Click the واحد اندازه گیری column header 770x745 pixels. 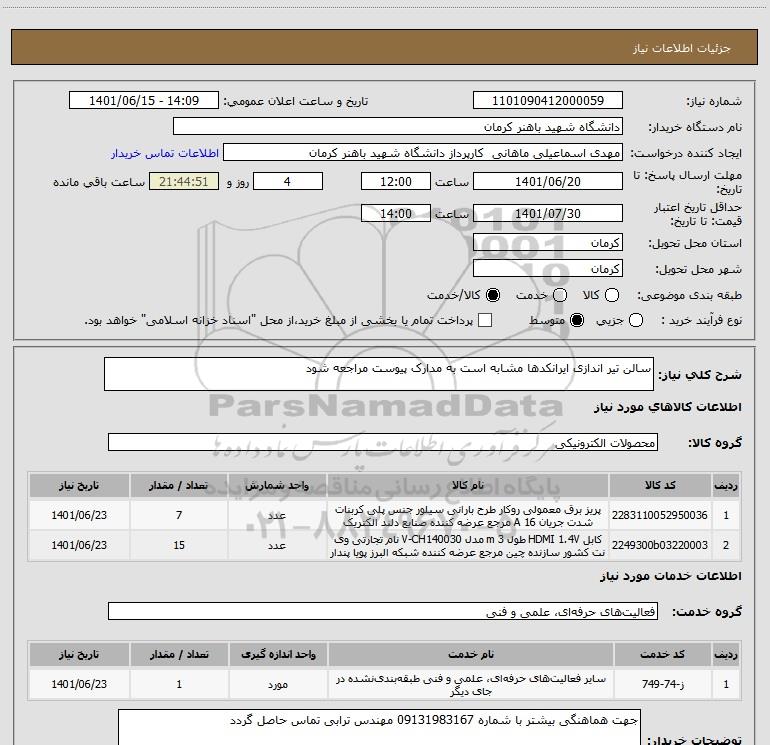[x=278, y=655]
